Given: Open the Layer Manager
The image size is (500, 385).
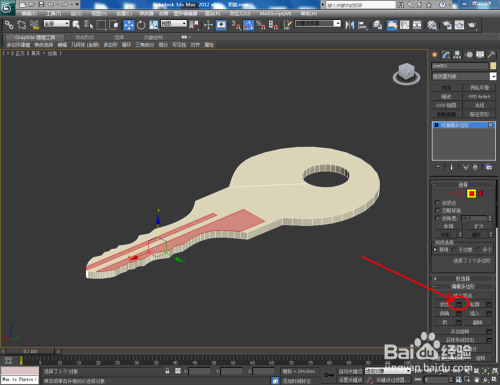Looking at the screenshot, I should pyautogui.click(x=377, y=25).
